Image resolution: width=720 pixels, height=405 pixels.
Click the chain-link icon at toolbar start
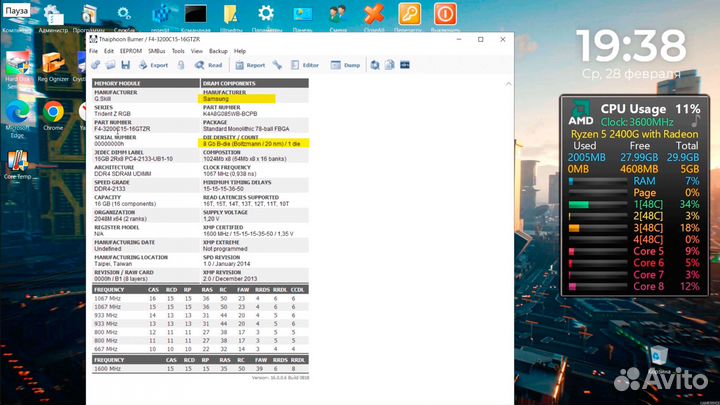click(96, 65)
